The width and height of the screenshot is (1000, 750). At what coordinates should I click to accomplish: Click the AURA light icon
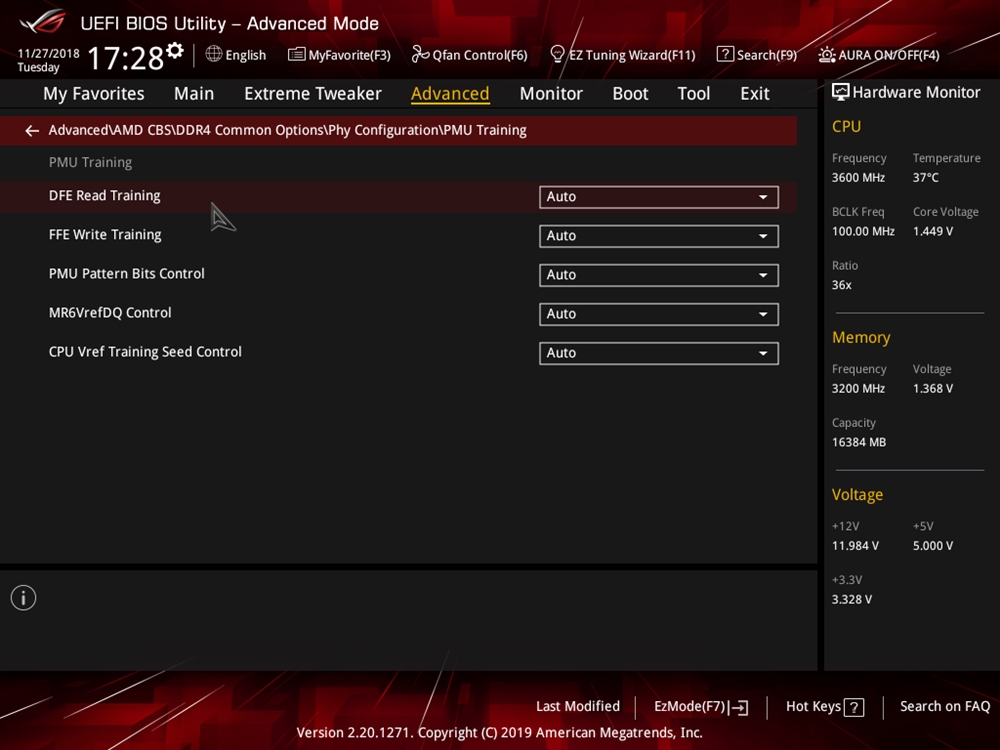(x=827, y=55)
